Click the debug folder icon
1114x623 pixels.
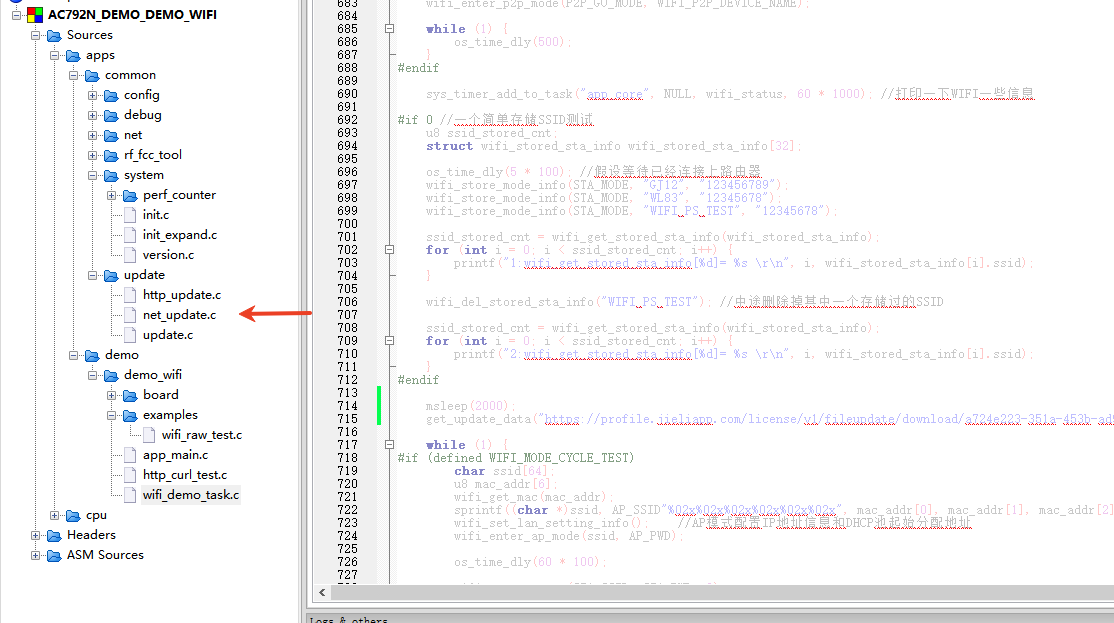[112, 115]
